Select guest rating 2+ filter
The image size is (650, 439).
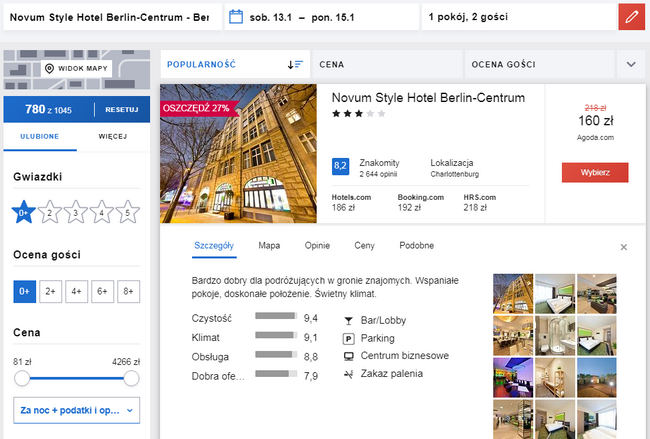click(51, 291)
